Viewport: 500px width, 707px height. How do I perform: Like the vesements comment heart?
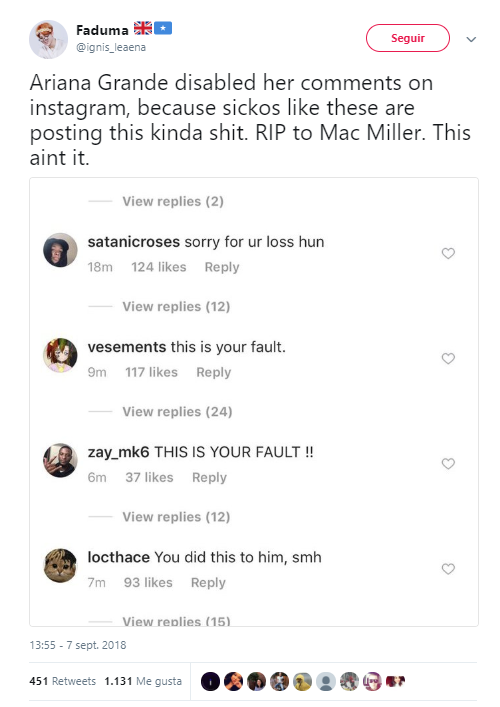(448, 358)
